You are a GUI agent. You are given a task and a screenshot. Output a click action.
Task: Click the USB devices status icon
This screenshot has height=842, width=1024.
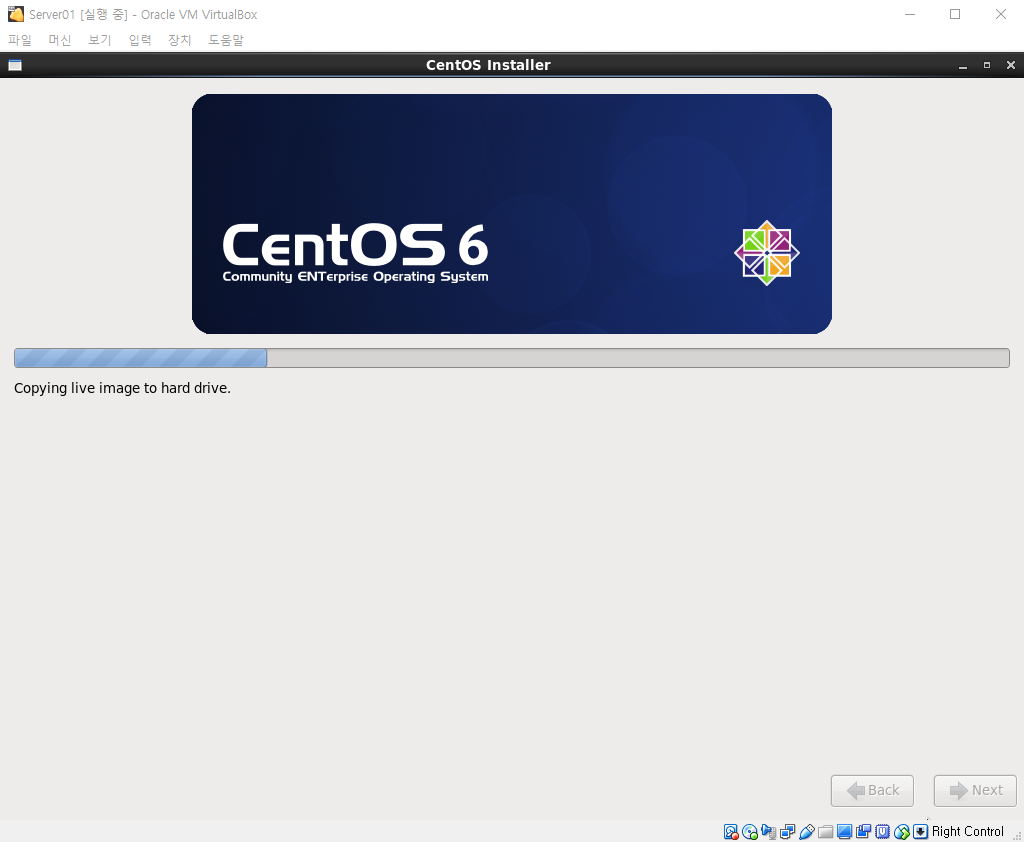tap(807, 832)
